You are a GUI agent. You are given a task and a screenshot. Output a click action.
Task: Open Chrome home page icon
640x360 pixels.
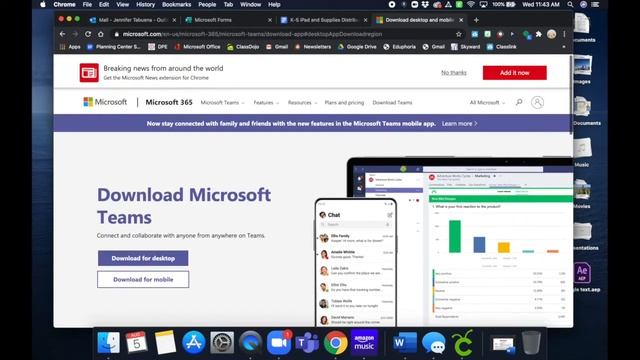[x=101, y=34]
